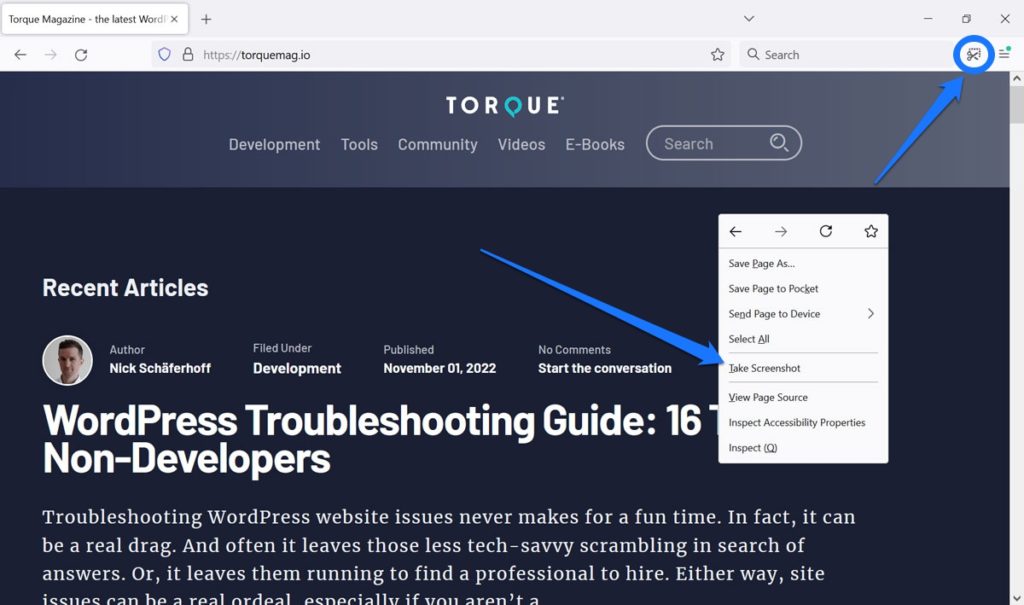The image size is (1024, 605).
Task: Open author Nick Schäferhoff link
Action: [x=160, y=368]
